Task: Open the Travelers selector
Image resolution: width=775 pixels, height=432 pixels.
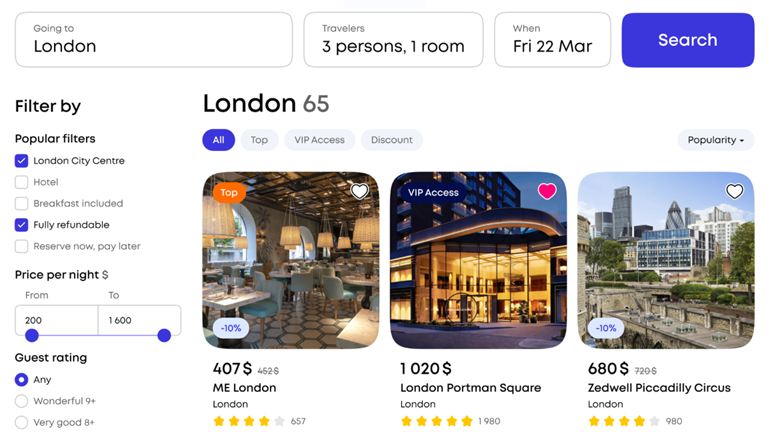Action: 393,40
